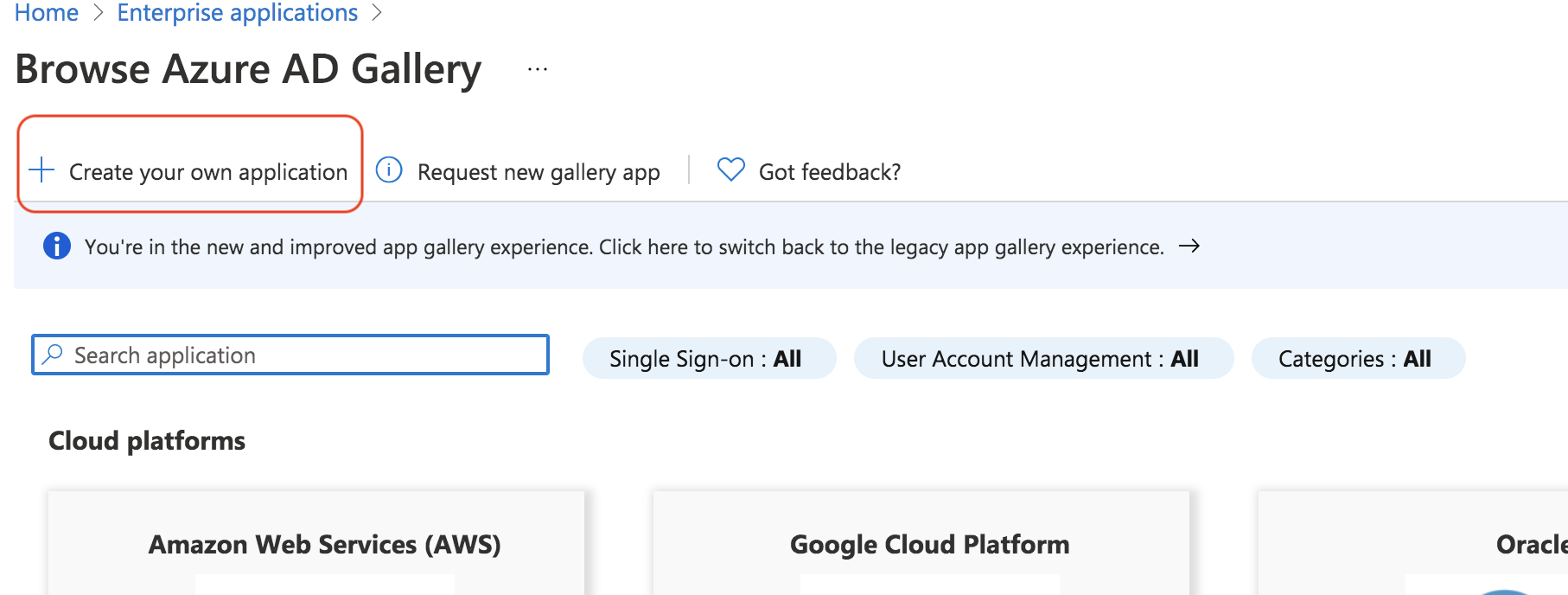
Task: Click the plus icon for creating an application
Action: pos(41,170)
